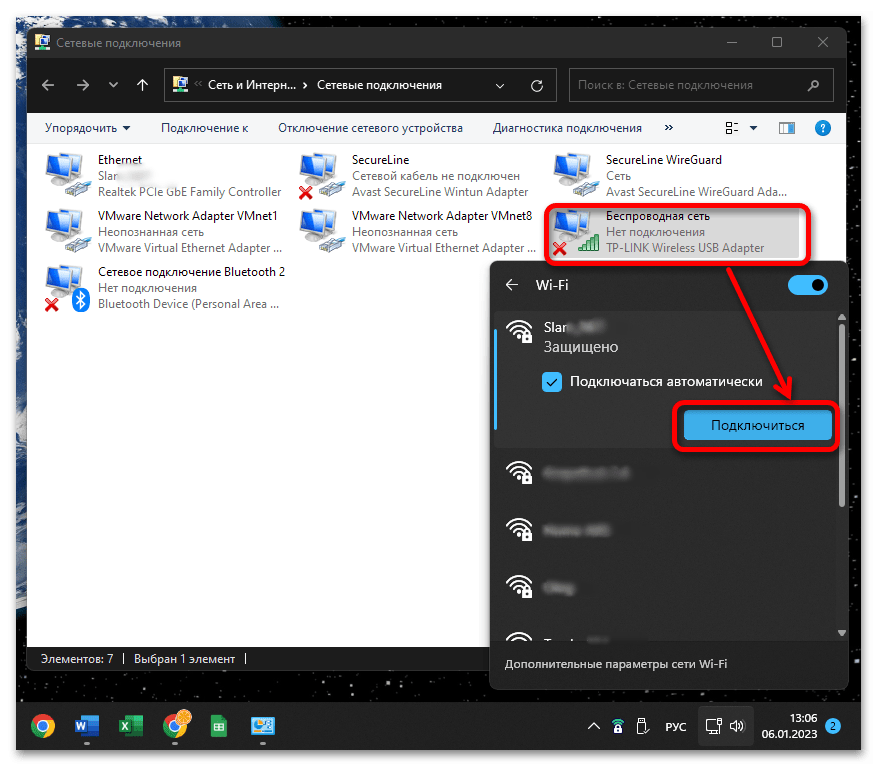Open Google Sheets app on taskbar
877x766 pixels.
click(219, 726)
